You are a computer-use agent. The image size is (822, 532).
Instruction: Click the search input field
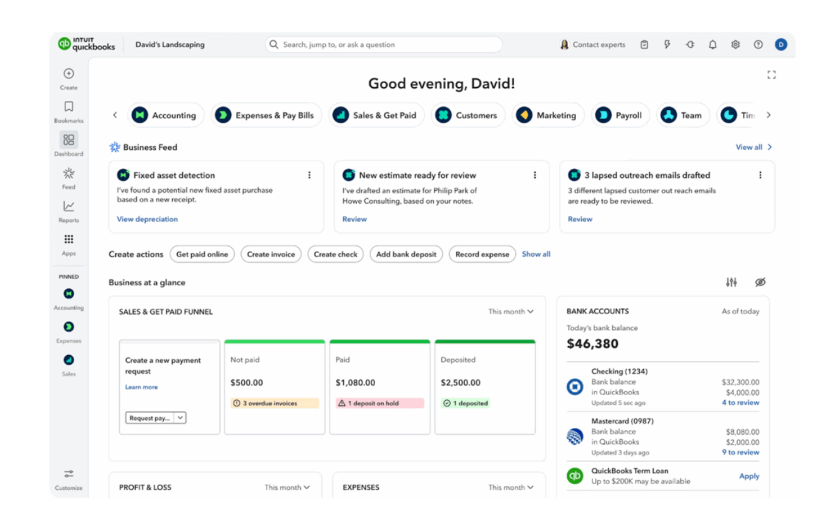coord(384,45)
